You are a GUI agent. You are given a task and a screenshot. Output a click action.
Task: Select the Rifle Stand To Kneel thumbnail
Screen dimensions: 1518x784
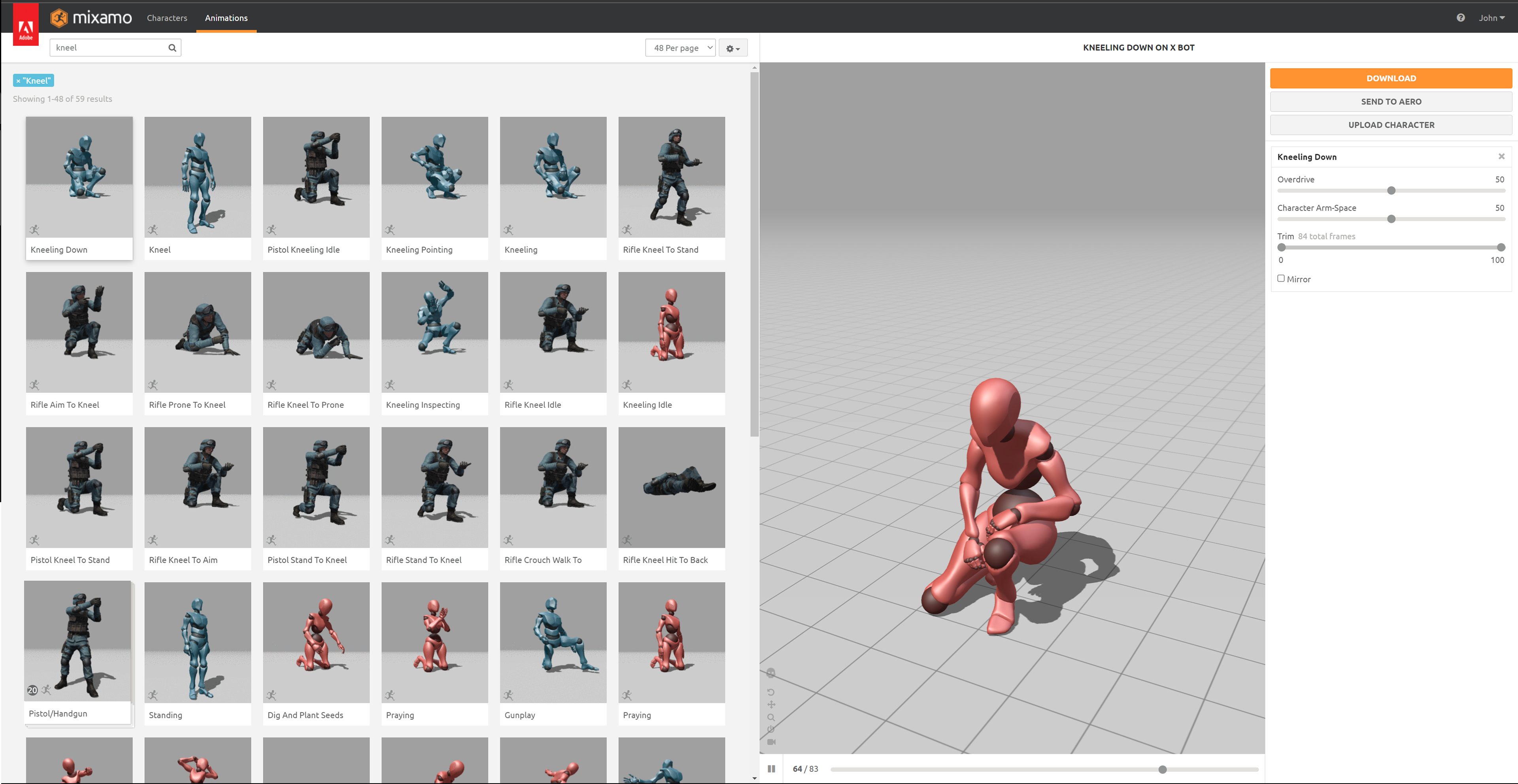(434, 487)
